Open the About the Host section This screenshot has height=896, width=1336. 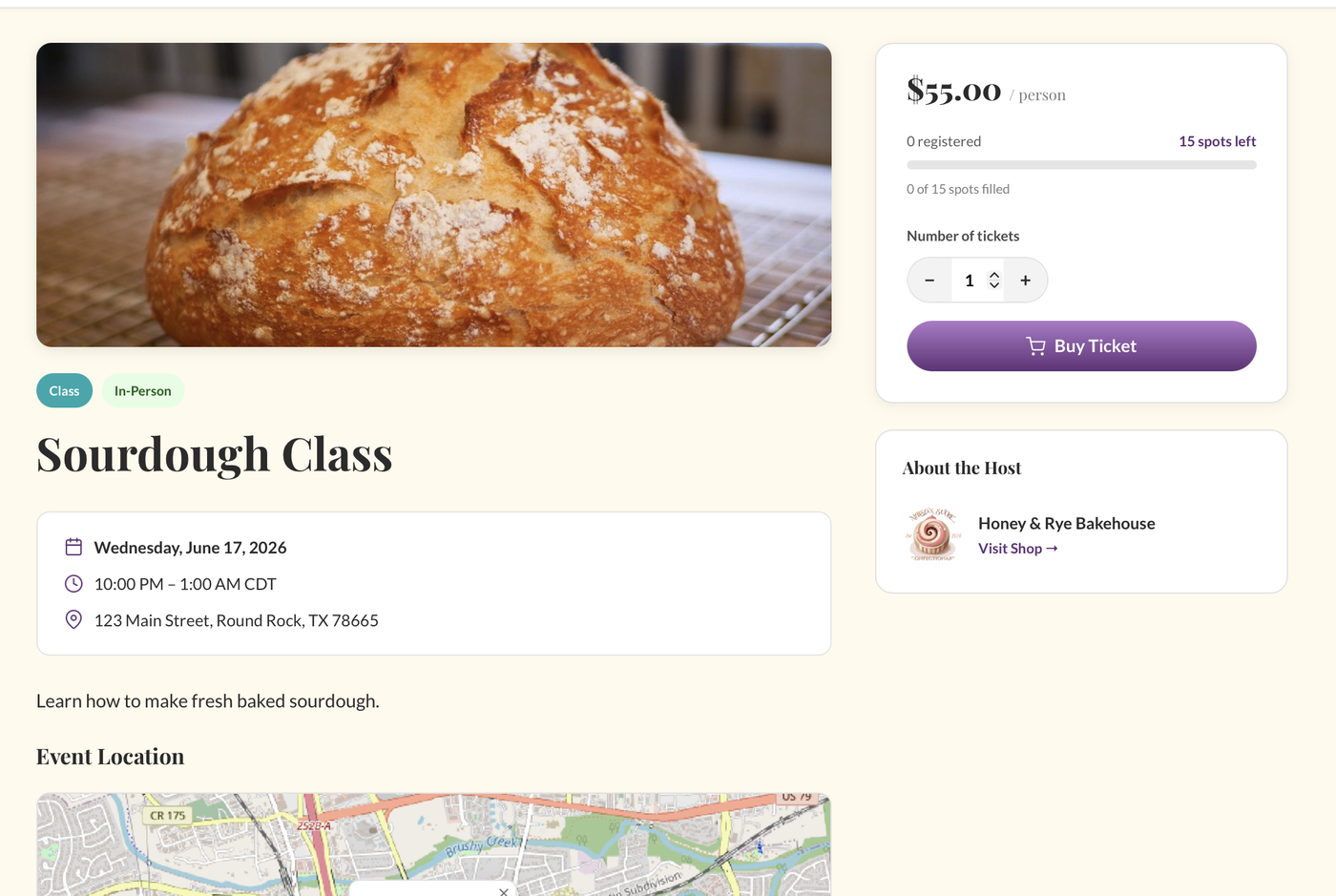[x=961, y=468]
